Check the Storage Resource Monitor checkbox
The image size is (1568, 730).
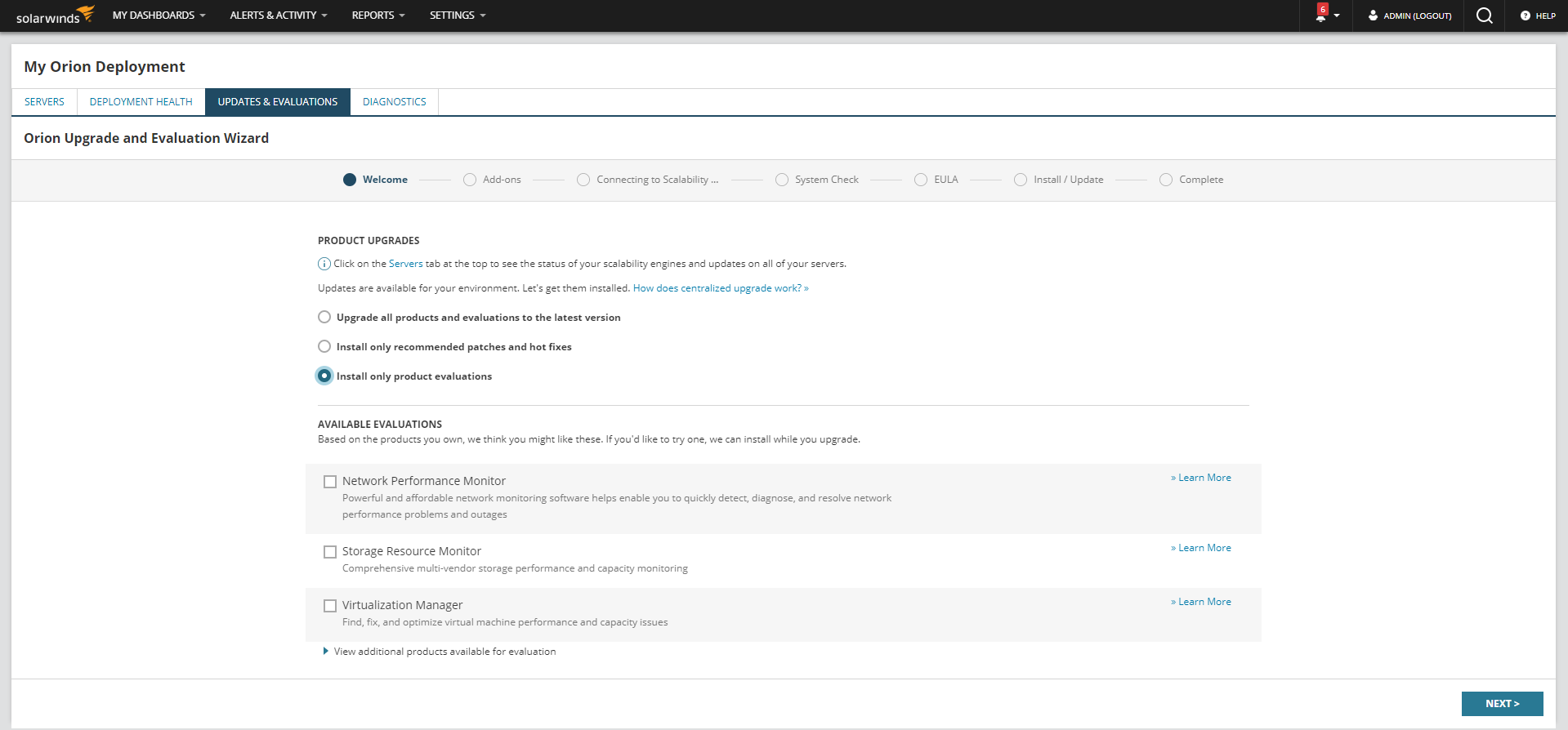pyautogui.click(x=330, y=552)
